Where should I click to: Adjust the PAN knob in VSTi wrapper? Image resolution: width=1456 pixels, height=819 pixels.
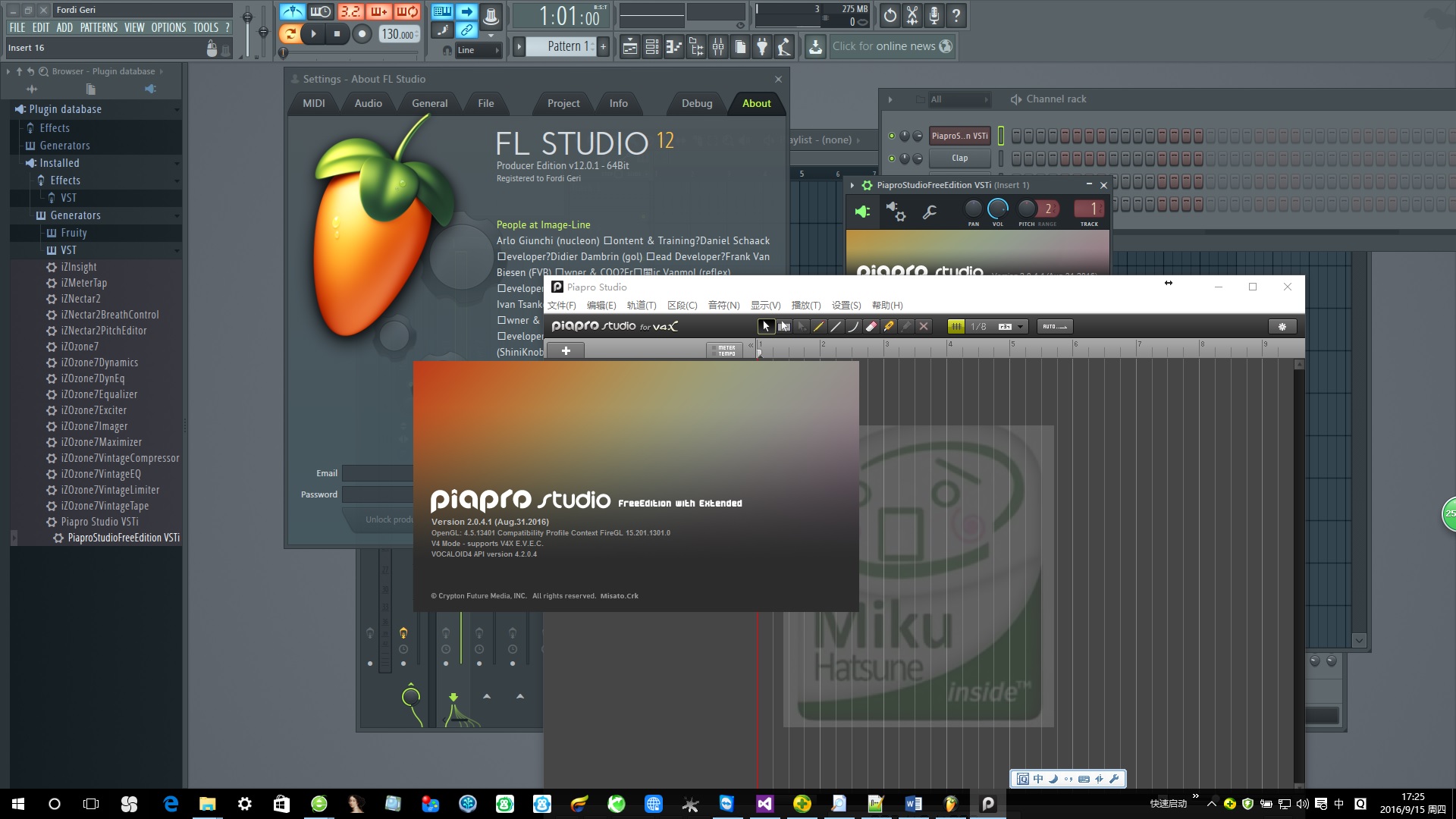click(x=973, y=209)
